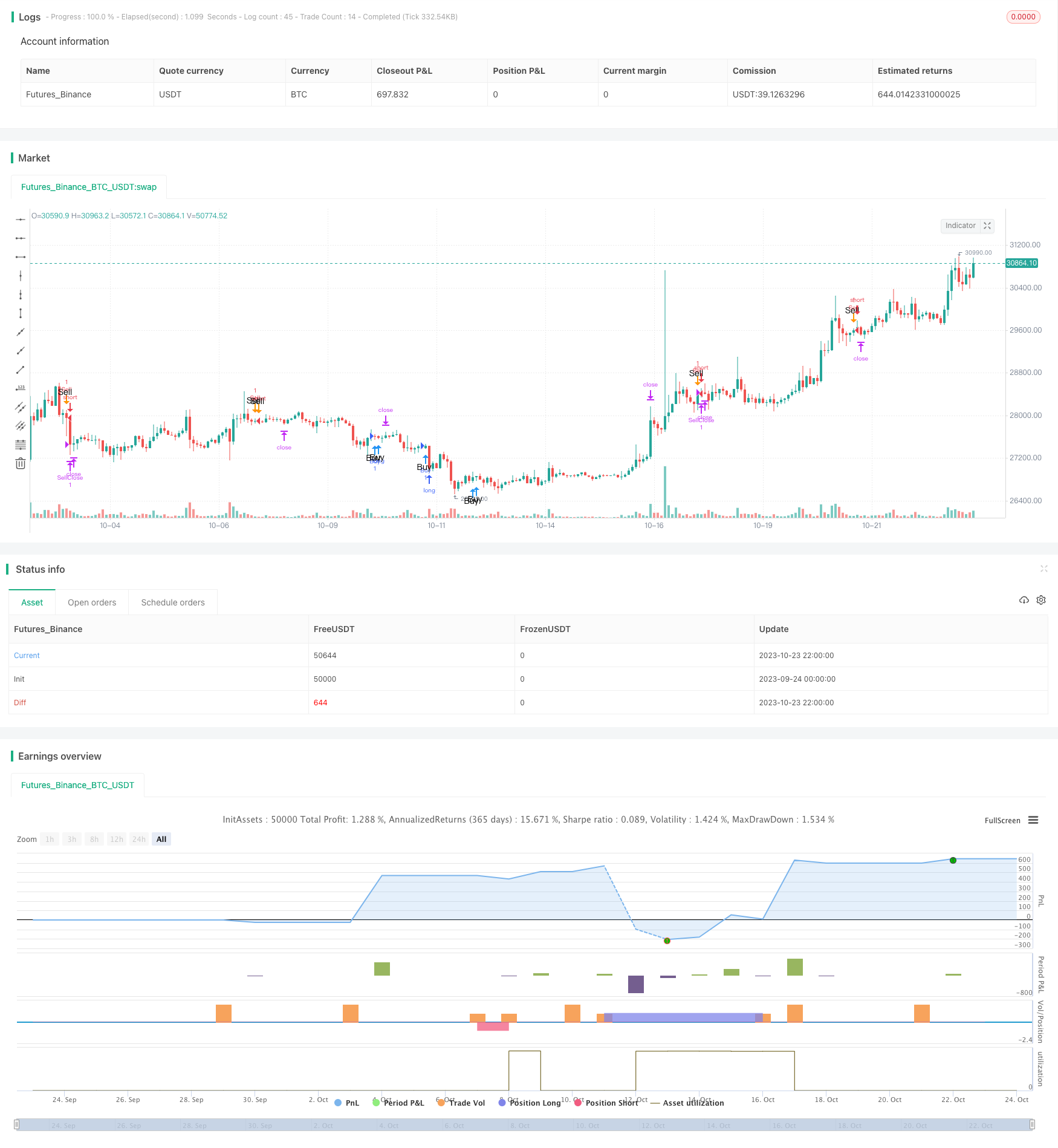Click the cloud download icon in Status info
The height and width of the screenshot is (1148, 1058).
(1024, 600)
